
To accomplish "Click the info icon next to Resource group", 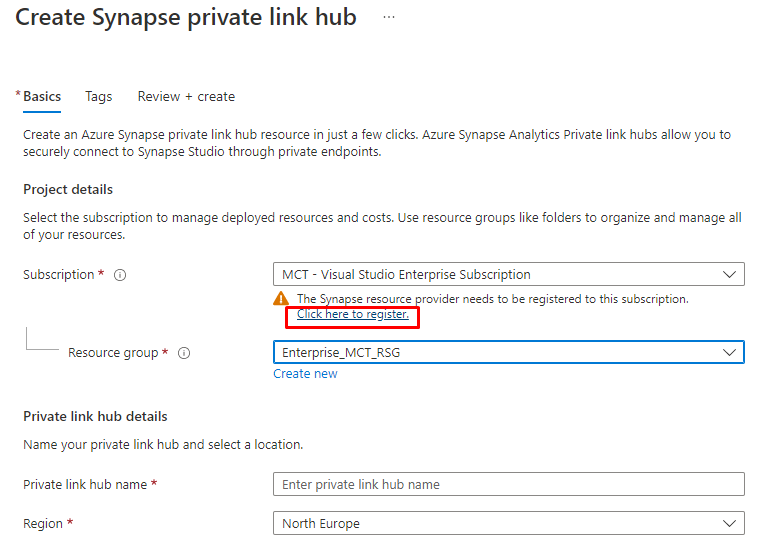I will (184, 353).
